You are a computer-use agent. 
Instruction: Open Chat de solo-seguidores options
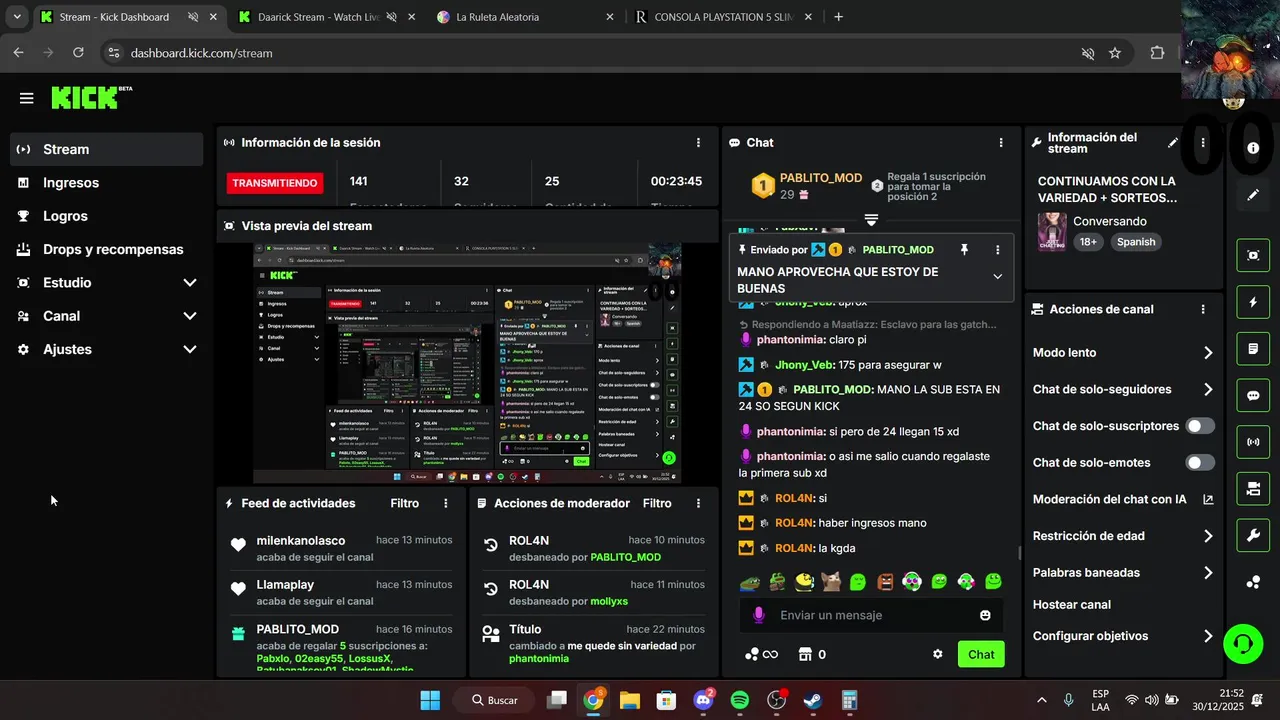tap(1208, 390)
